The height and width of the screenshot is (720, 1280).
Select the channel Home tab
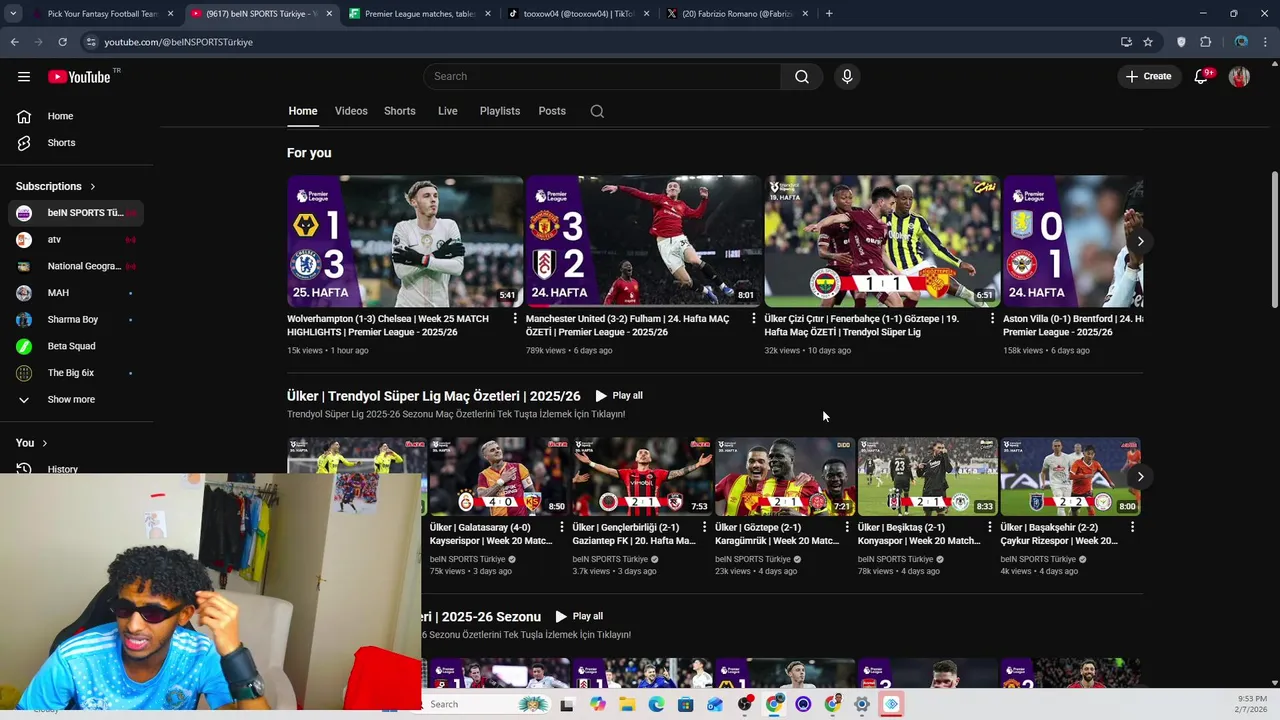tap(303, 111)
